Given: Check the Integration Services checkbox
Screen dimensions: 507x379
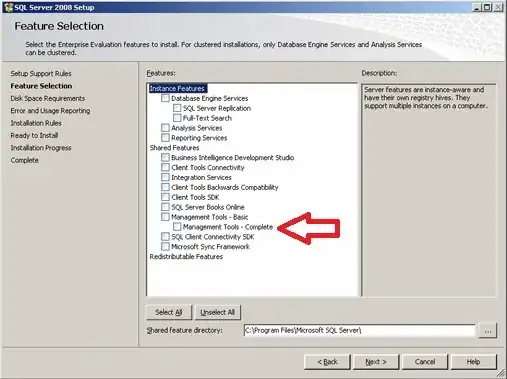Looking at the screenshot, I should point(165,177).
